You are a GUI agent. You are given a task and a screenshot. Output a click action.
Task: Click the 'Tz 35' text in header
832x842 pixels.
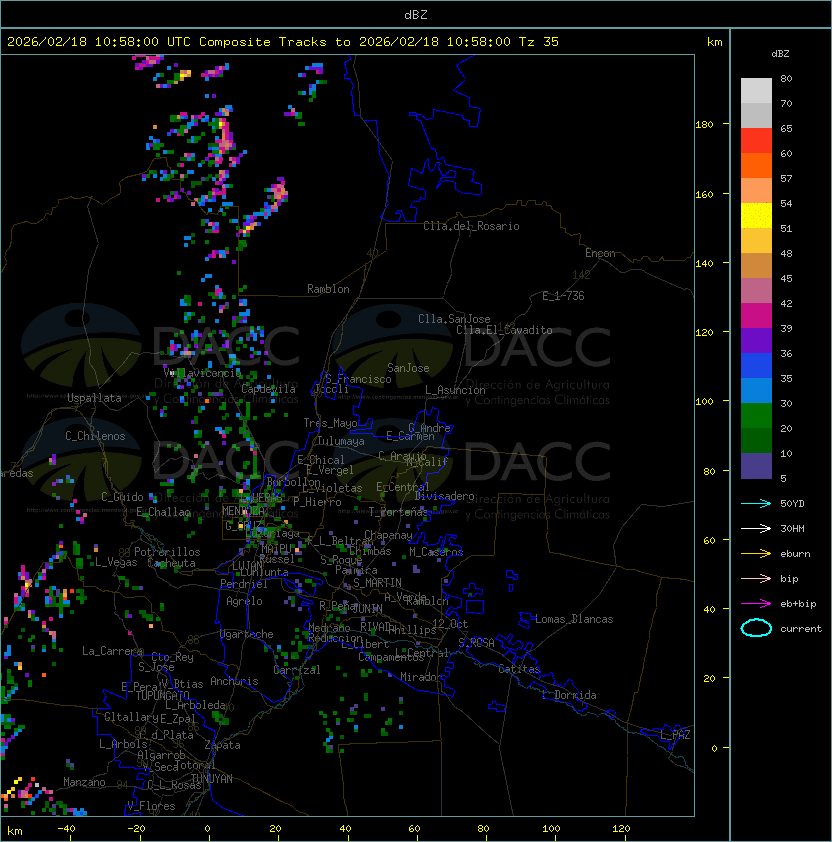pos(539,42)
